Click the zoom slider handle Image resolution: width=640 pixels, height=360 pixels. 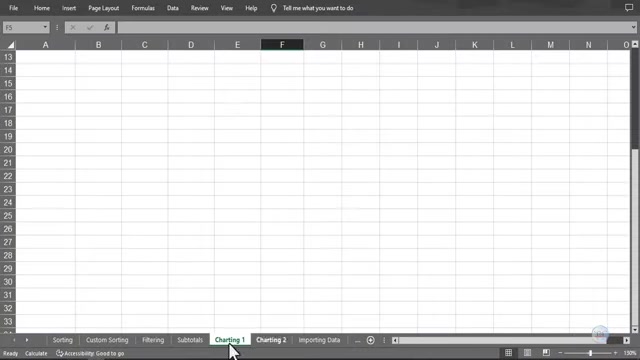590,353
